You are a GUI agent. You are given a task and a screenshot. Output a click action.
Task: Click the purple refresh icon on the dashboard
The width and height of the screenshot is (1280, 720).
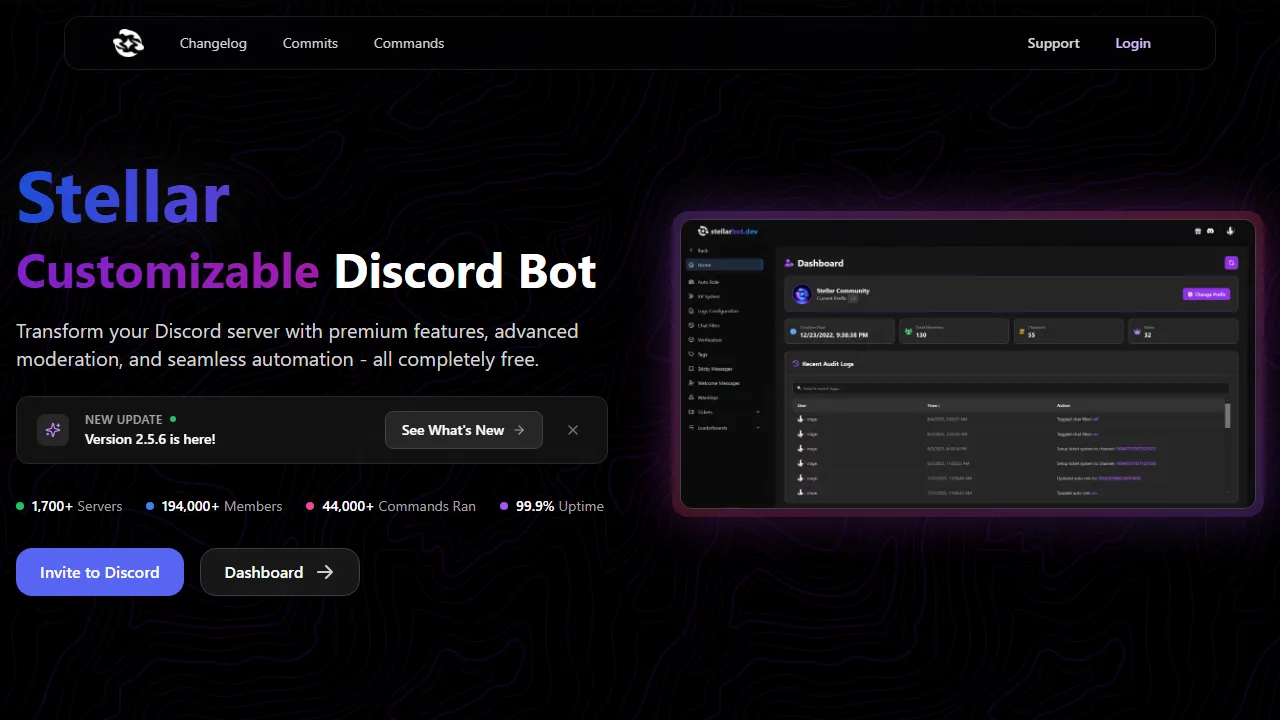1231,262
